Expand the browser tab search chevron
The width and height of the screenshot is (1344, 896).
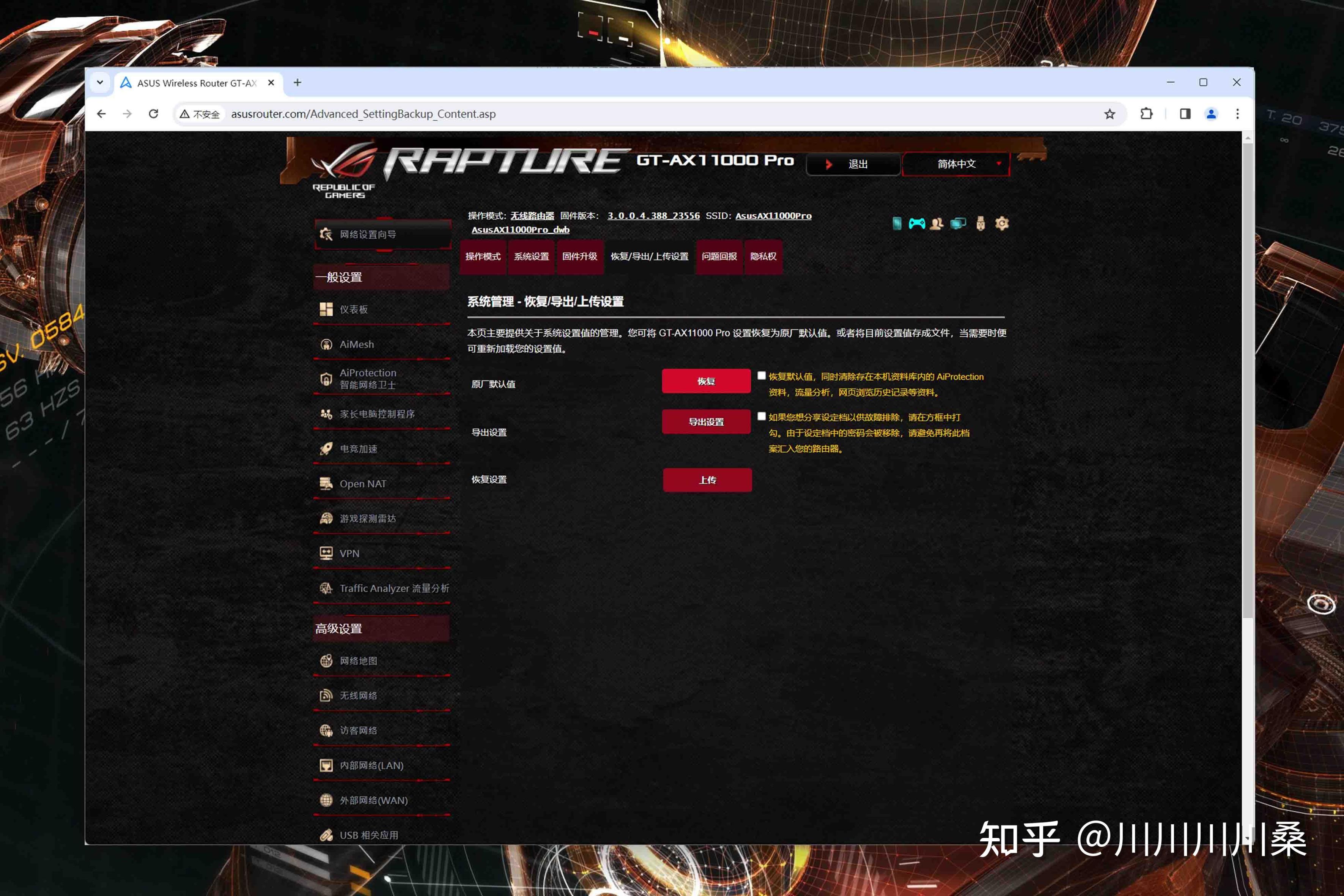pyautogui.click(x=100, y=83)
